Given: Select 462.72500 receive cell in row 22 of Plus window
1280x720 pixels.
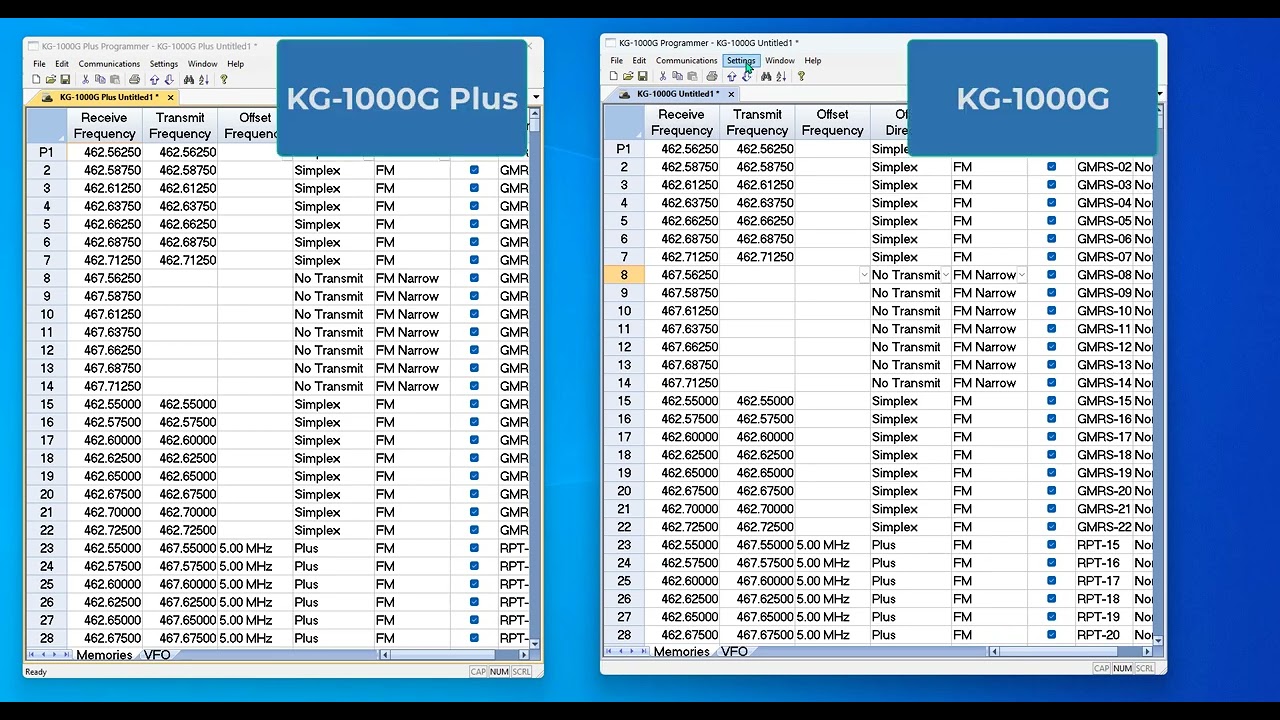Looking at the screenshot, I should [x=104, y=530].
